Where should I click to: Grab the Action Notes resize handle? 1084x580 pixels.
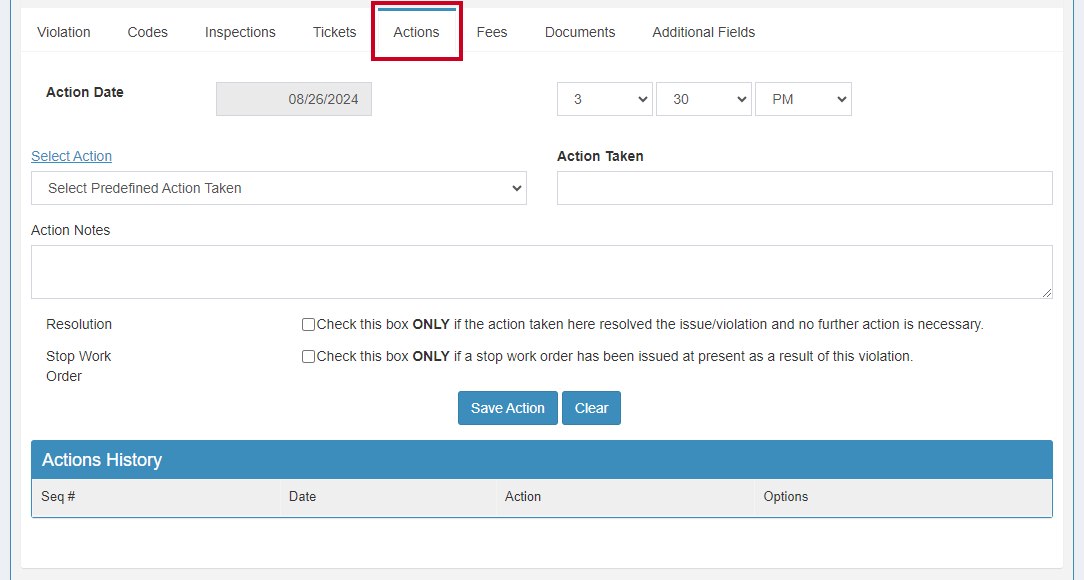tap(1047, 293)
